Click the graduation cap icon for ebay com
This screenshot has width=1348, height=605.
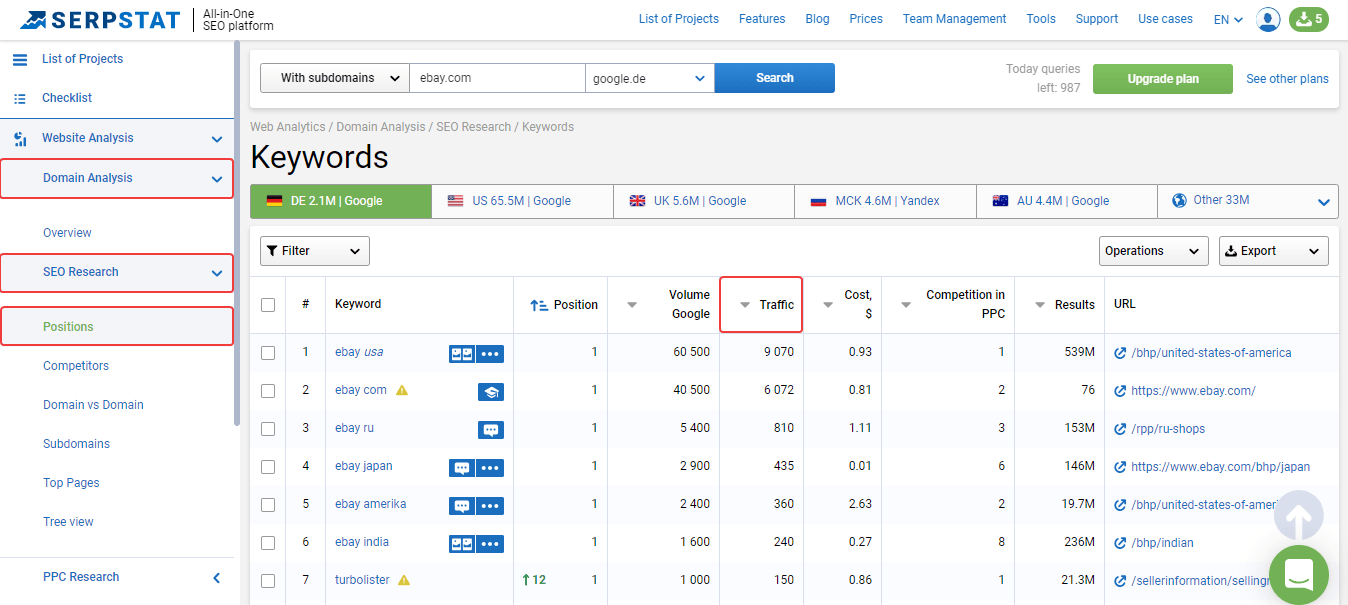point(490,391)
